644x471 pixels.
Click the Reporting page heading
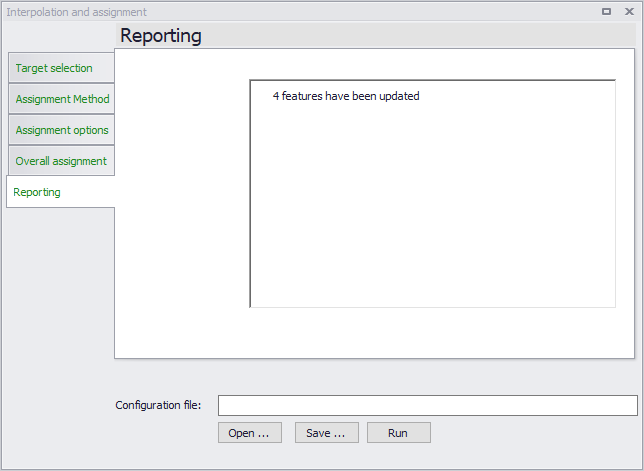[x=161, y=35]
